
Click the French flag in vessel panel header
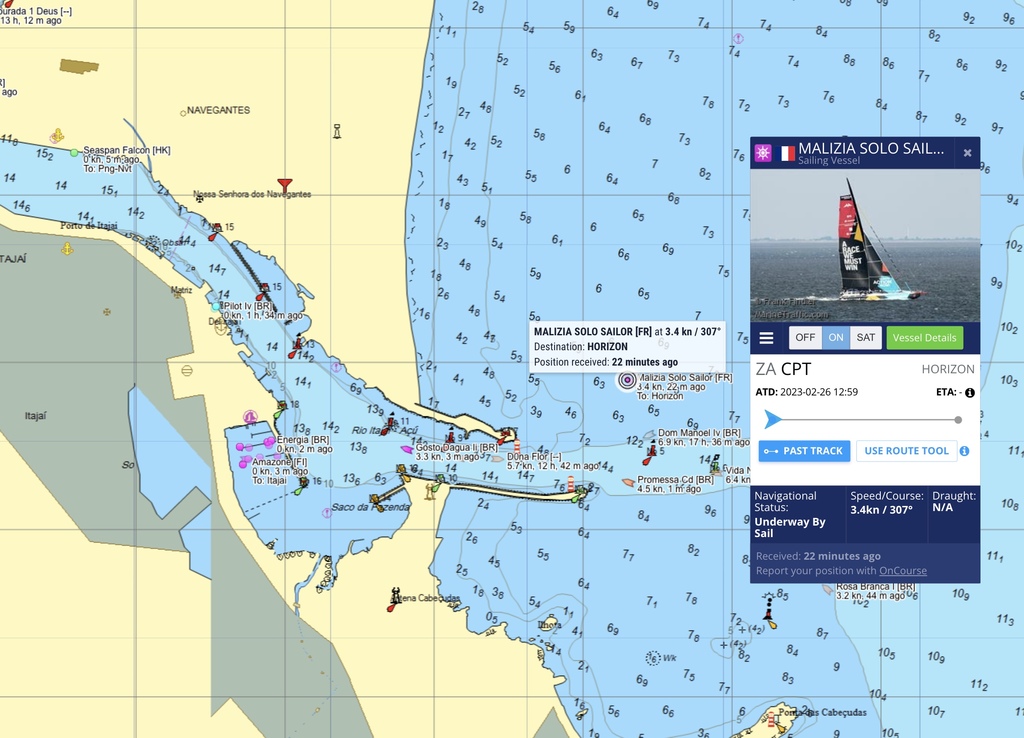pyautogui.click(x=788, y=153)
